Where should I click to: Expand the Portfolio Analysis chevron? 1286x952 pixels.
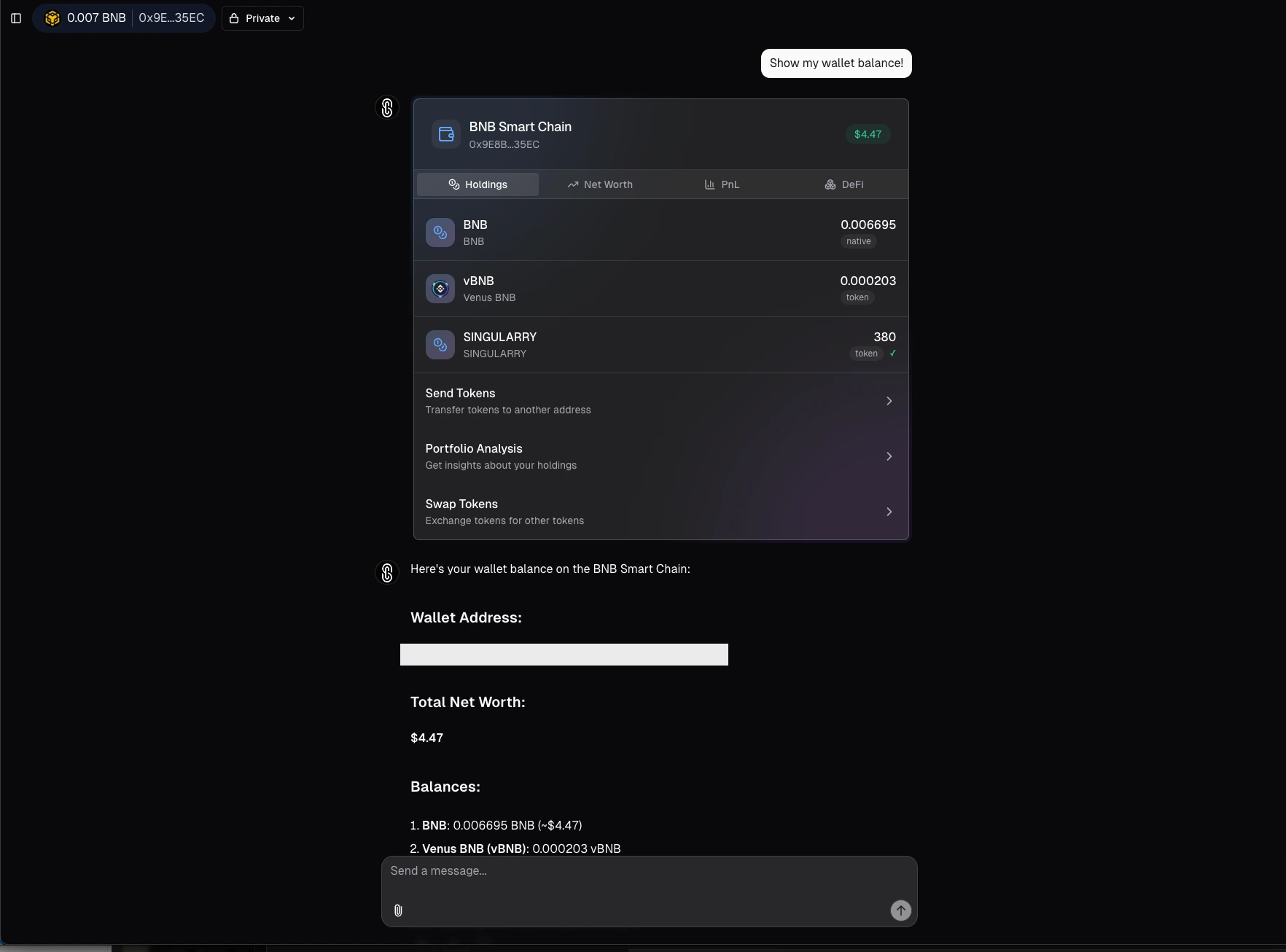coord(889,456)
